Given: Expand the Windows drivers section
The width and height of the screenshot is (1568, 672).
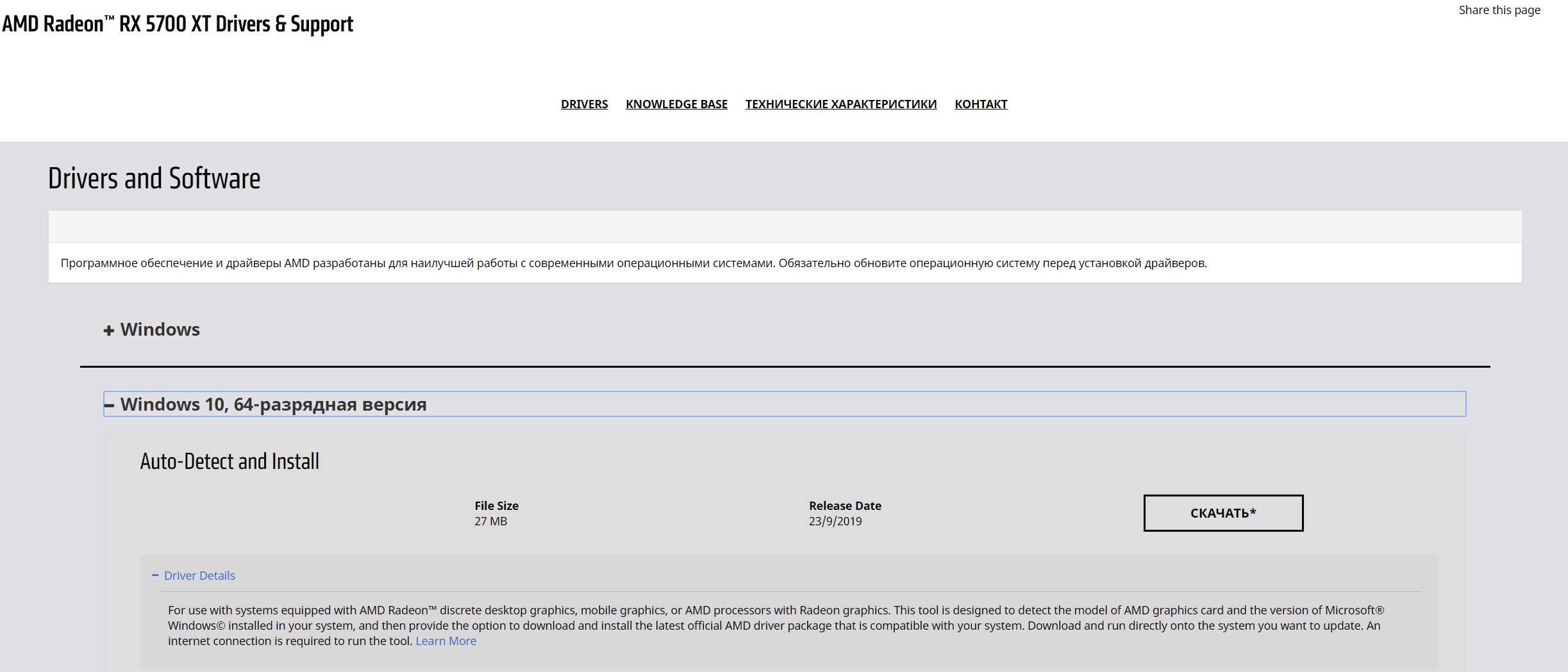Looking at the screenshot, I should coord(152,329).
